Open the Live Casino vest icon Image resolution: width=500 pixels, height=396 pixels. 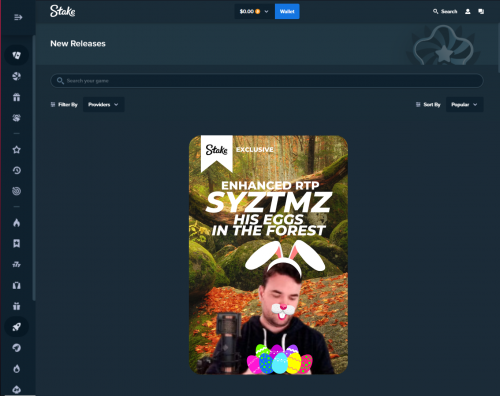(16, 285)
